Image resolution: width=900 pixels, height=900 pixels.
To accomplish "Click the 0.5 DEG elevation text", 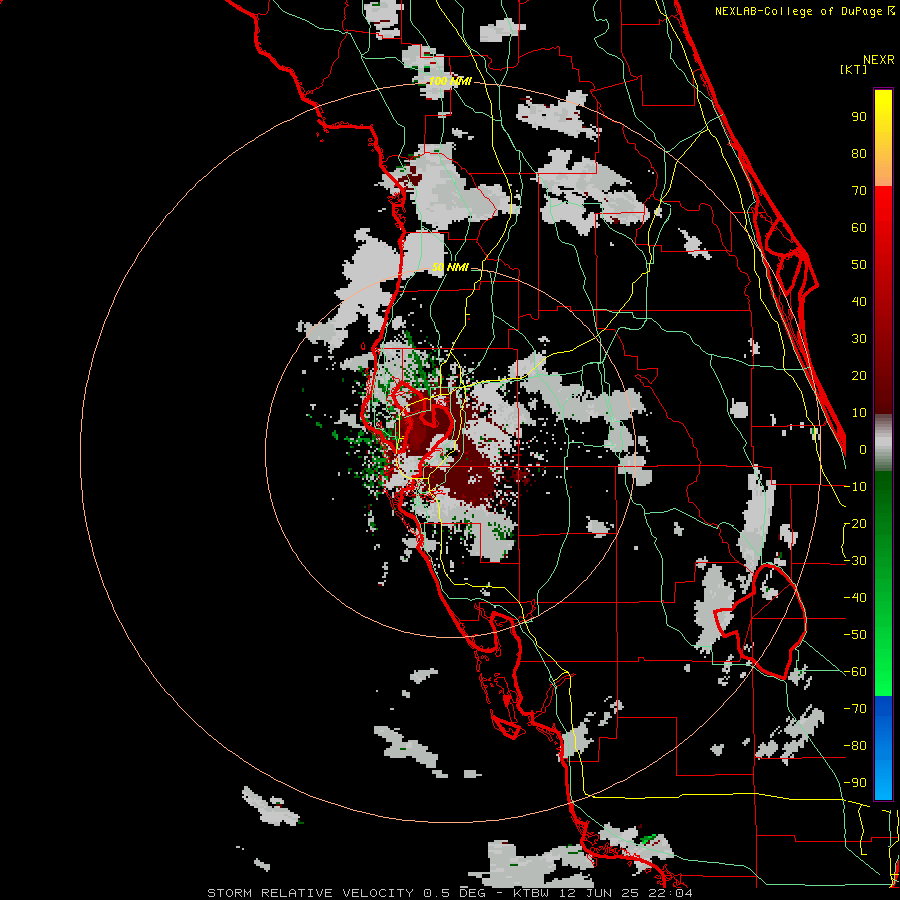I will (453, 893).
